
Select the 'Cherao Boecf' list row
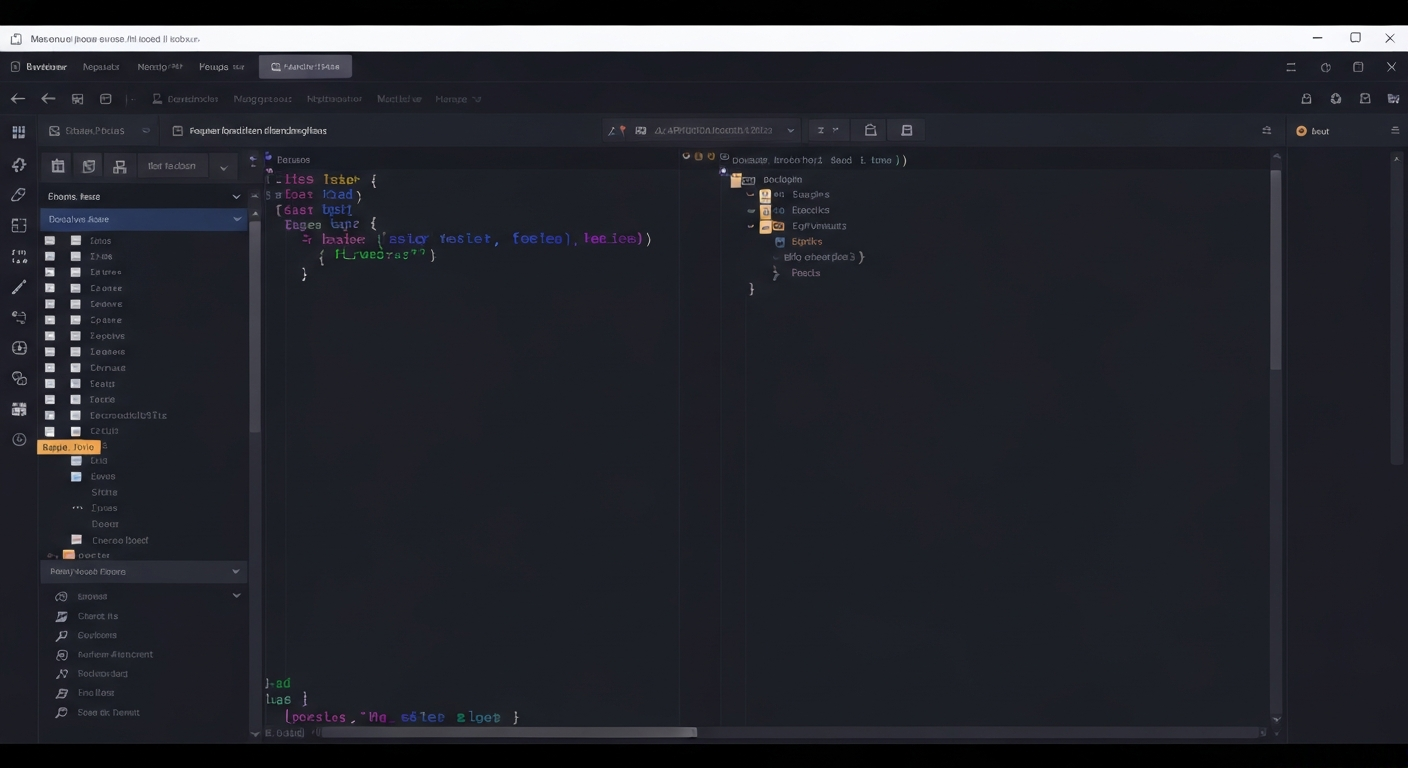[x=120, y=540]
